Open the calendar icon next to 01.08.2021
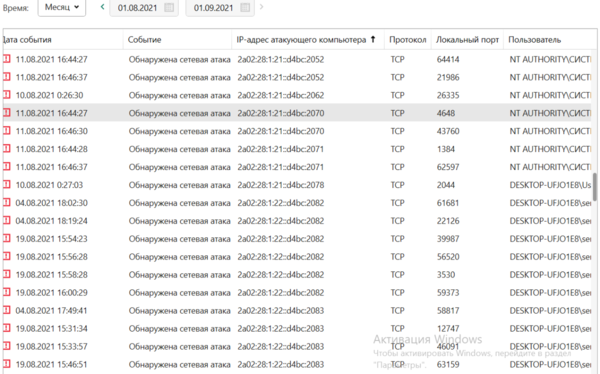Screen dimensions: 600x374 click(x=169, y=8)
